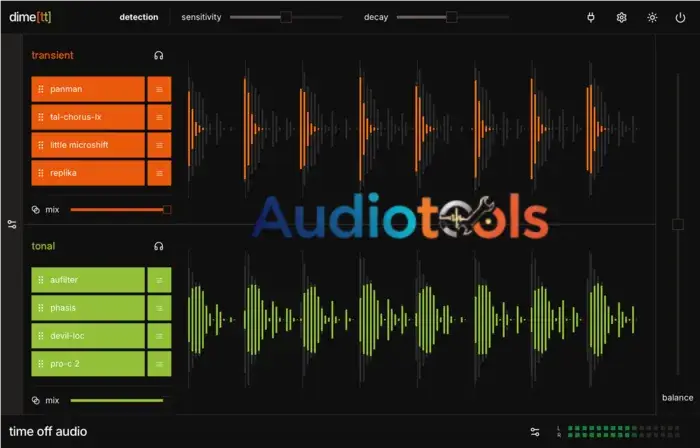Solo the tonal band with headphones icon
Viewport: 700px width, 448px height.
[x=158, y=246]
